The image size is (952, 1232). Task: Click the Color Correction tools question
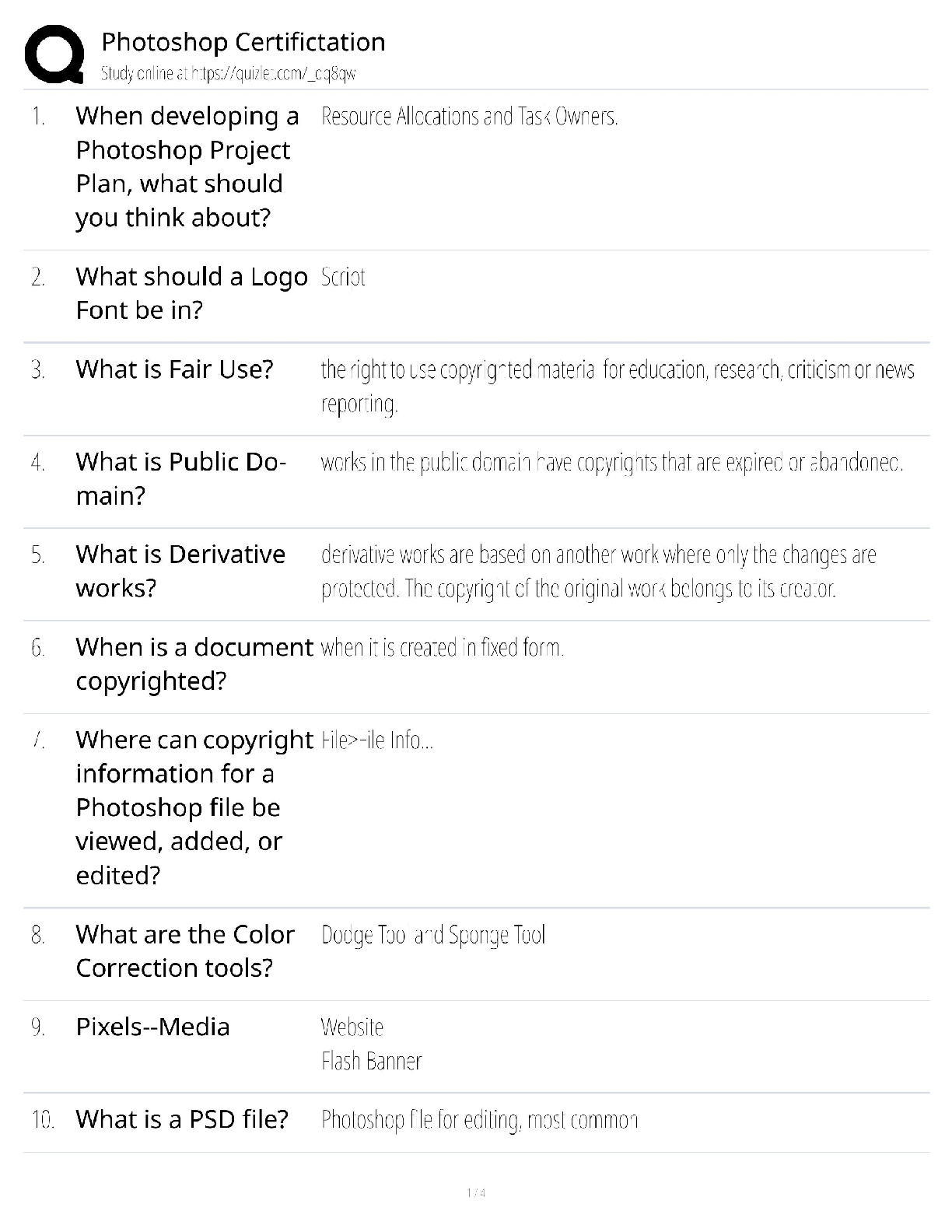click(x=185, y=950)
